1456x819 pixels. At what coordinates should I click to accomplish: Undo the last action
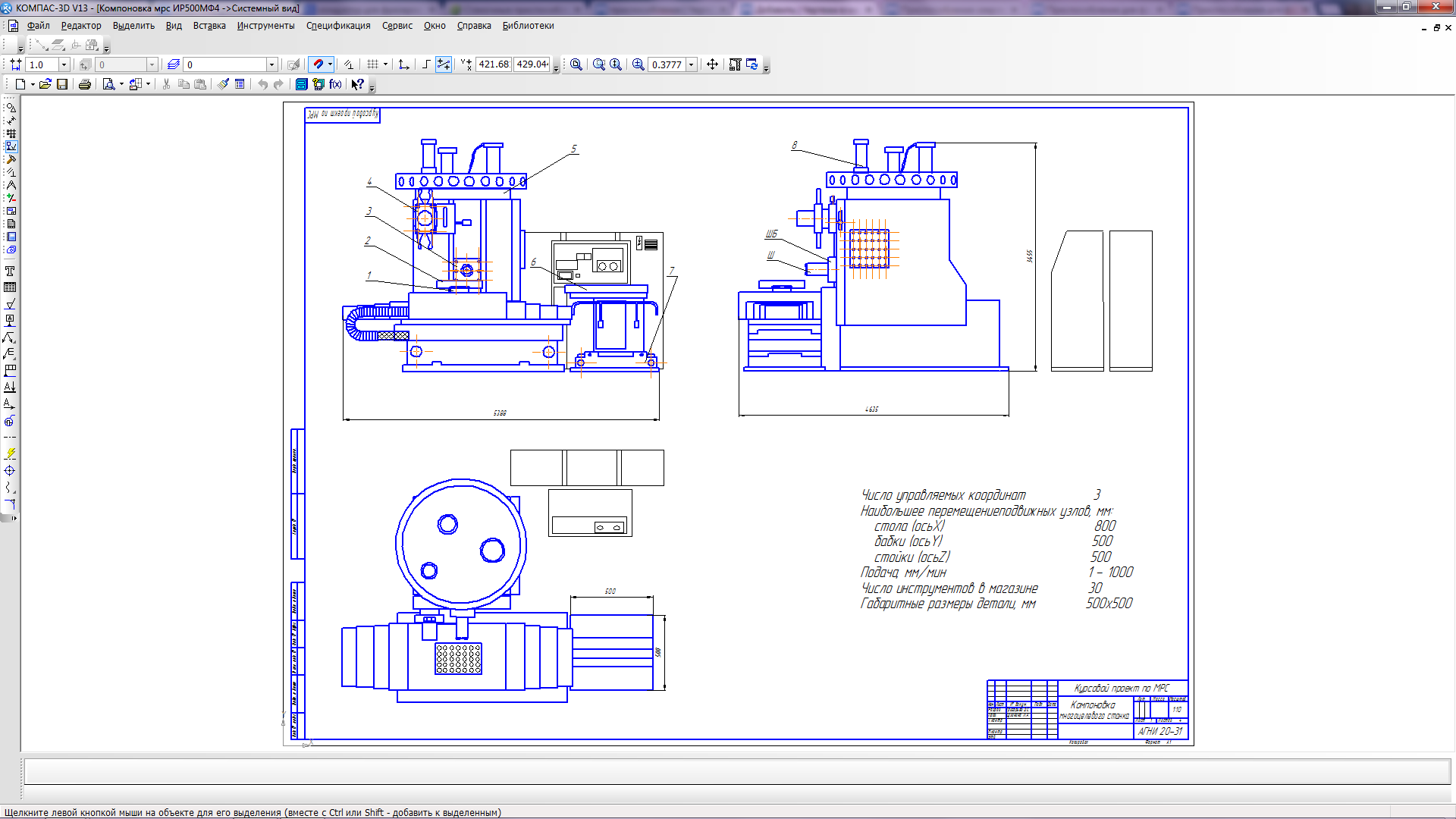[x=262, y=84]
